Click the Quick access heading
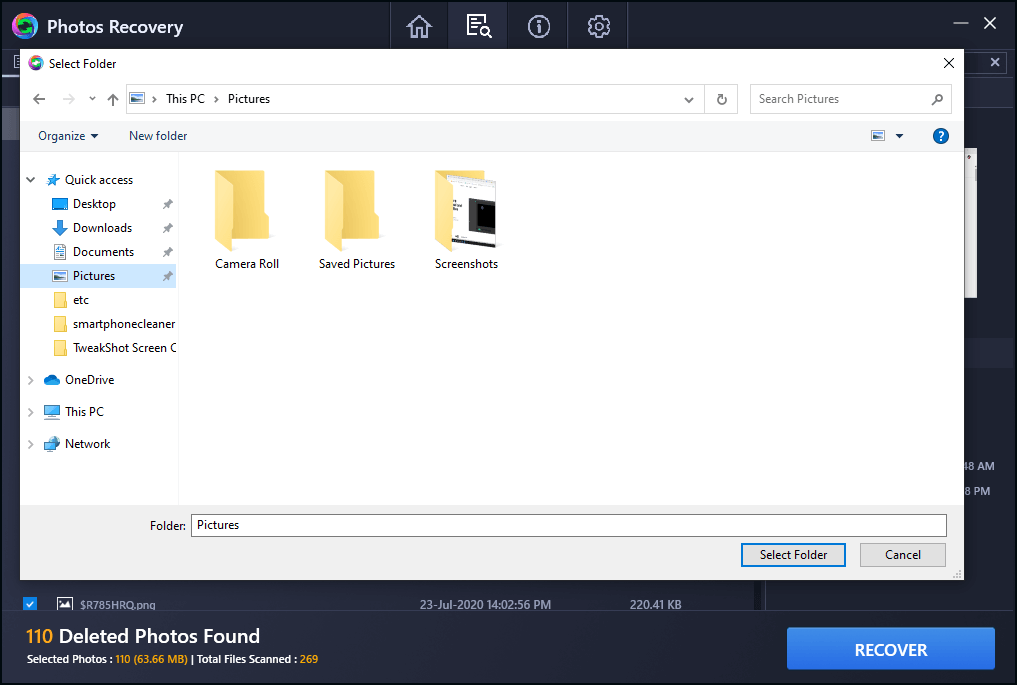Image resolution: width=1017 pixels, height=685 pixels. 99,180
